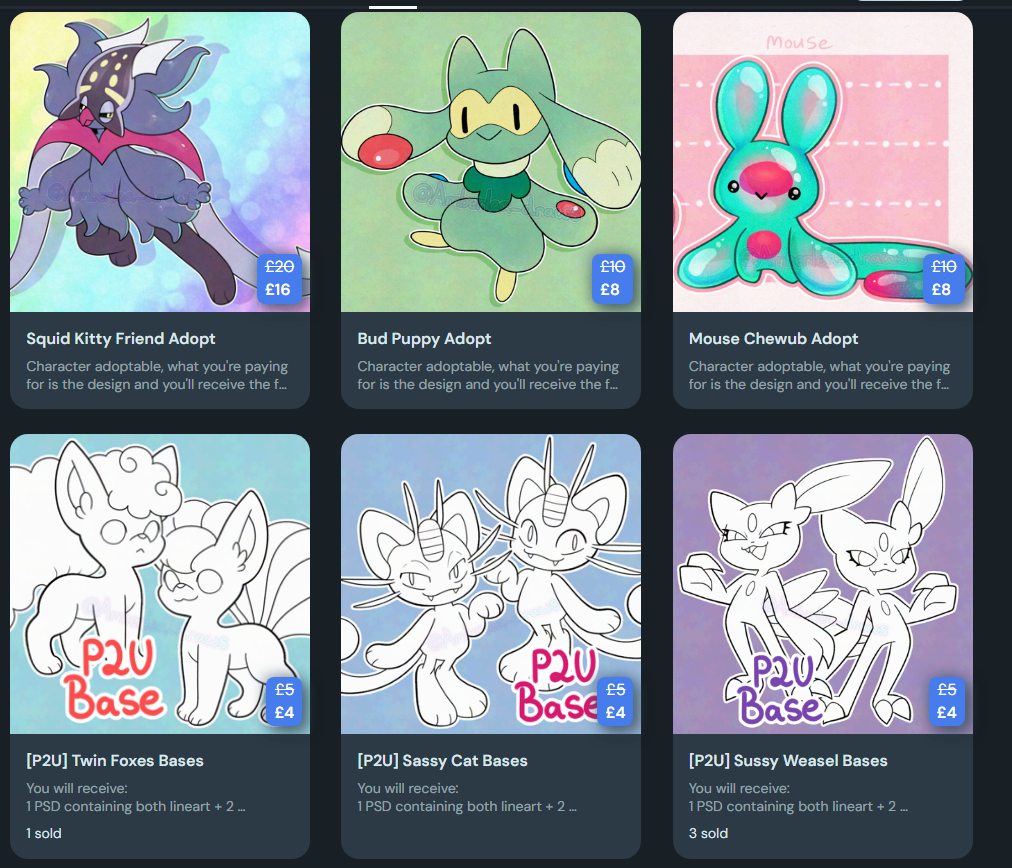Click the Squid Kitty Friend Adopt title
The width and height of the screenshot is (1012, 868).
[x=121, y=339]
